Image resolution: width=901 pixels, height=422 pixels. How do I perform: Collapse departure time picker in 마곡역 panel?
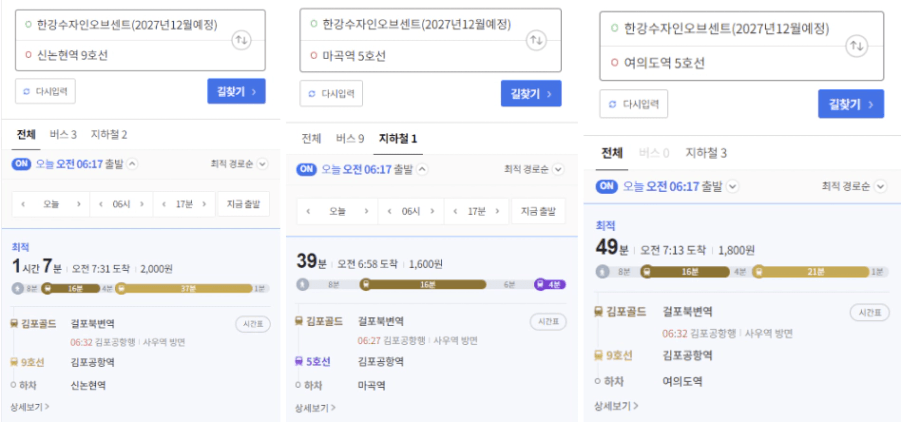pos(422,169)
